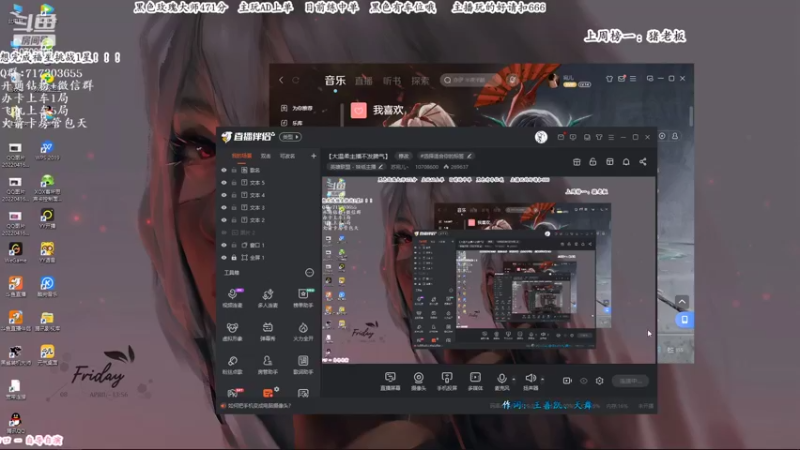Open stream settings with the gear icon
This screenshot has width=800, height=450.
pos(599,381)
